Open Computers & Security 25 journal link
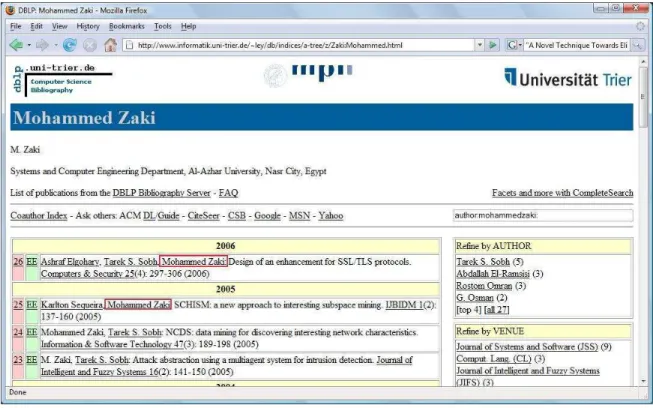The image size is (653, 408). pyautogui.click(x=87, y=274)
